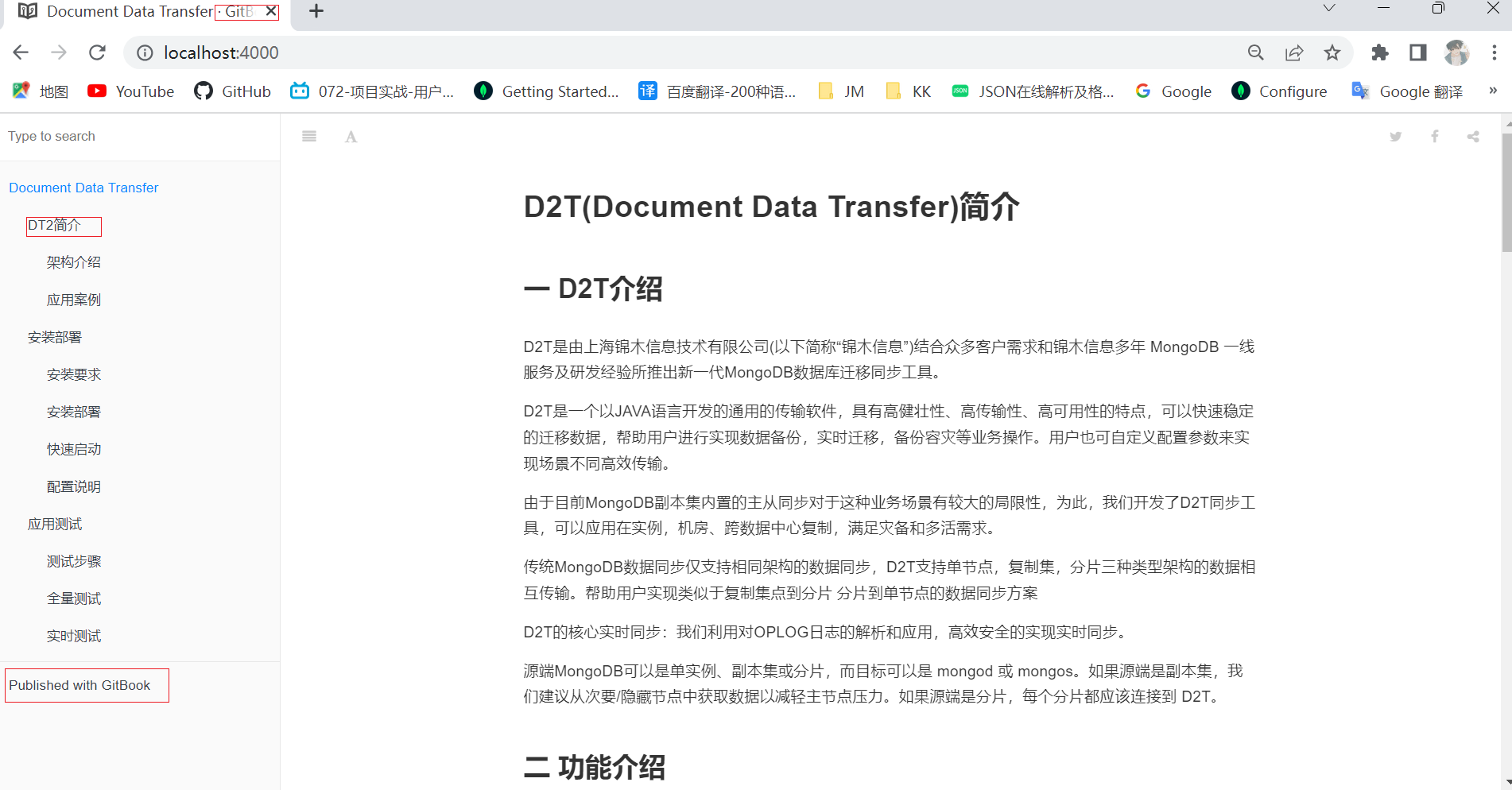Open the JM bookmarks folder
The height and width of the screenshot is (790, 1512).
(x=841, y=91)
